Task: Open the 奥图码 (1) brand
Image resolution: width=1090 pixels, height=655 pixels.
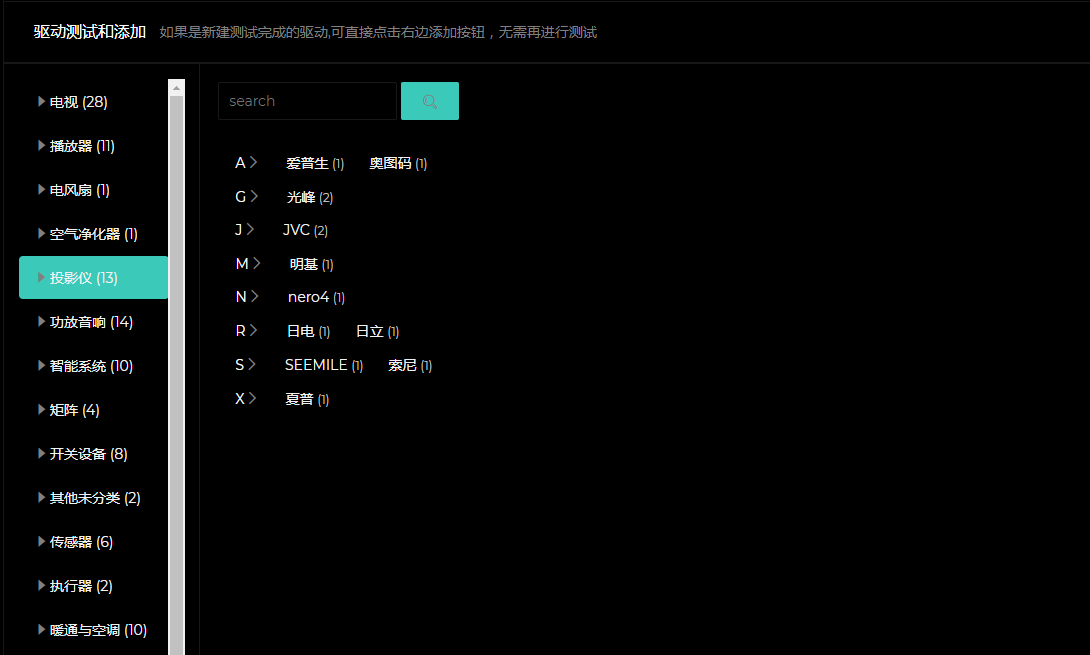Action: 397,163
